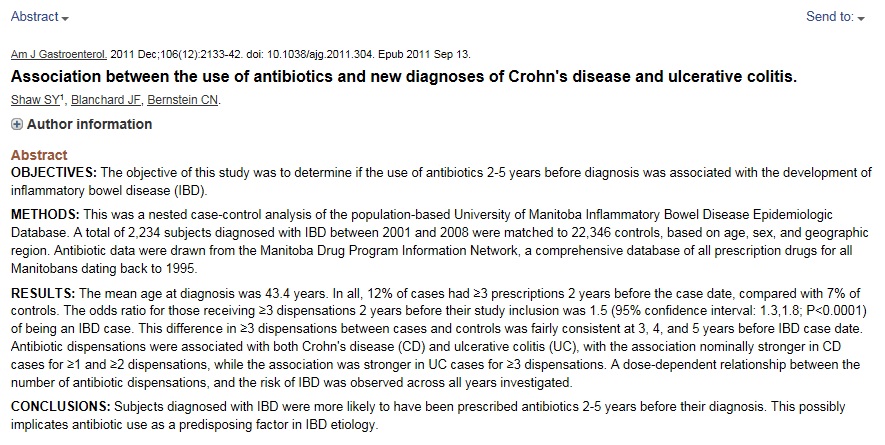Click the Epub 2011 Sep 13 text
The width and height of the screenshot is (885, 445).
point(424,55)
